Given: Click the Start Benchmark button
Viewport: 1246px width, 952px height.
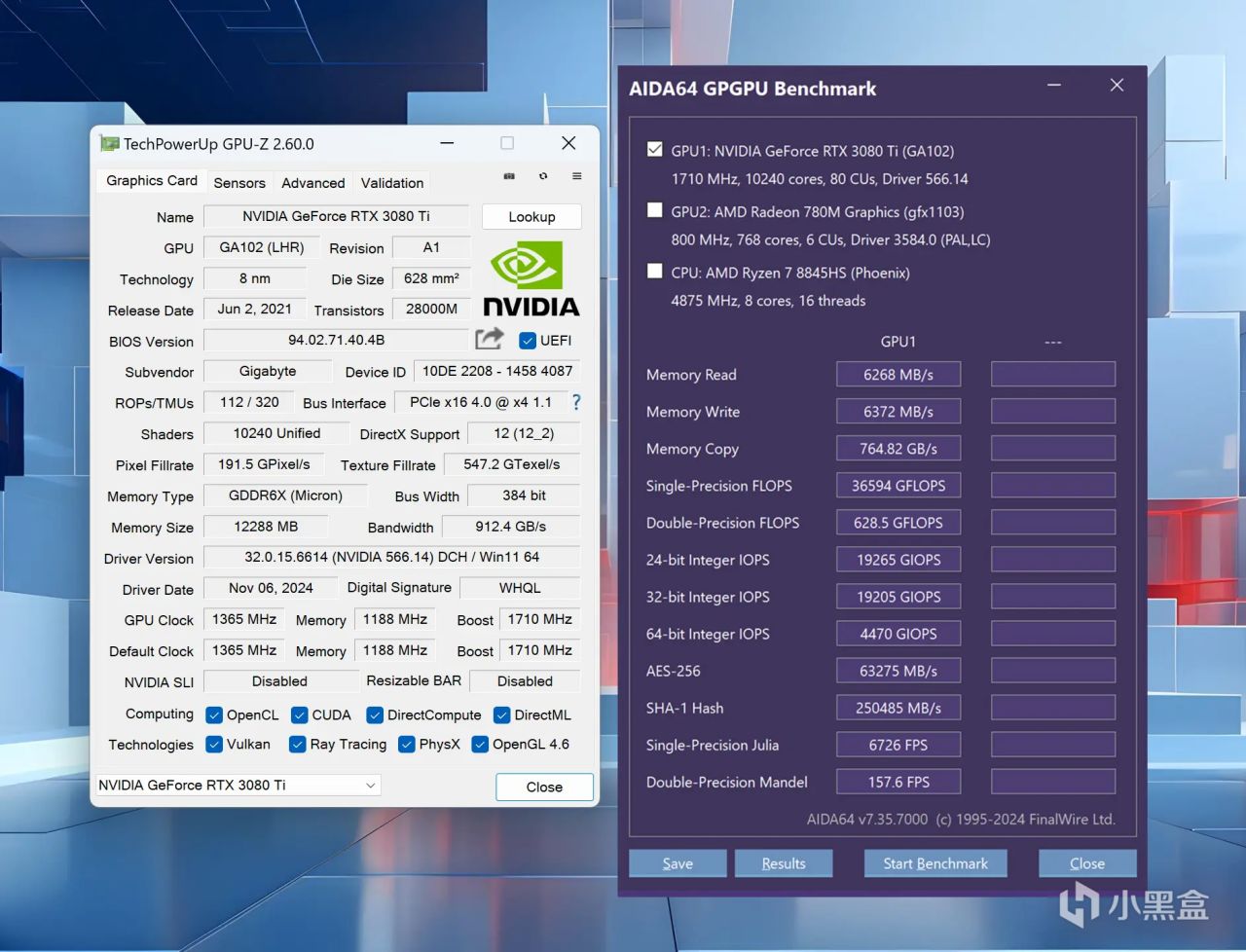Looking at the screenshot, I should click(x=935, y=863).
